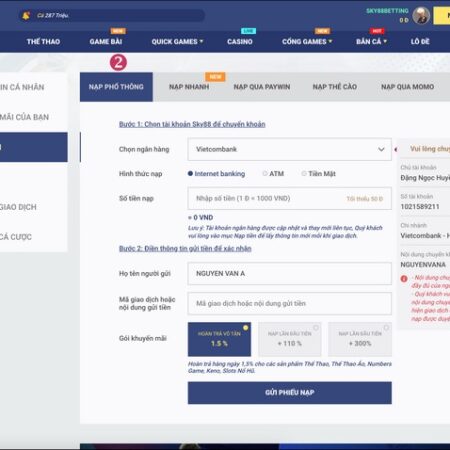Select the 1.5% refund promotion package
The image size is (450, 450).
[x=219, y=339]
